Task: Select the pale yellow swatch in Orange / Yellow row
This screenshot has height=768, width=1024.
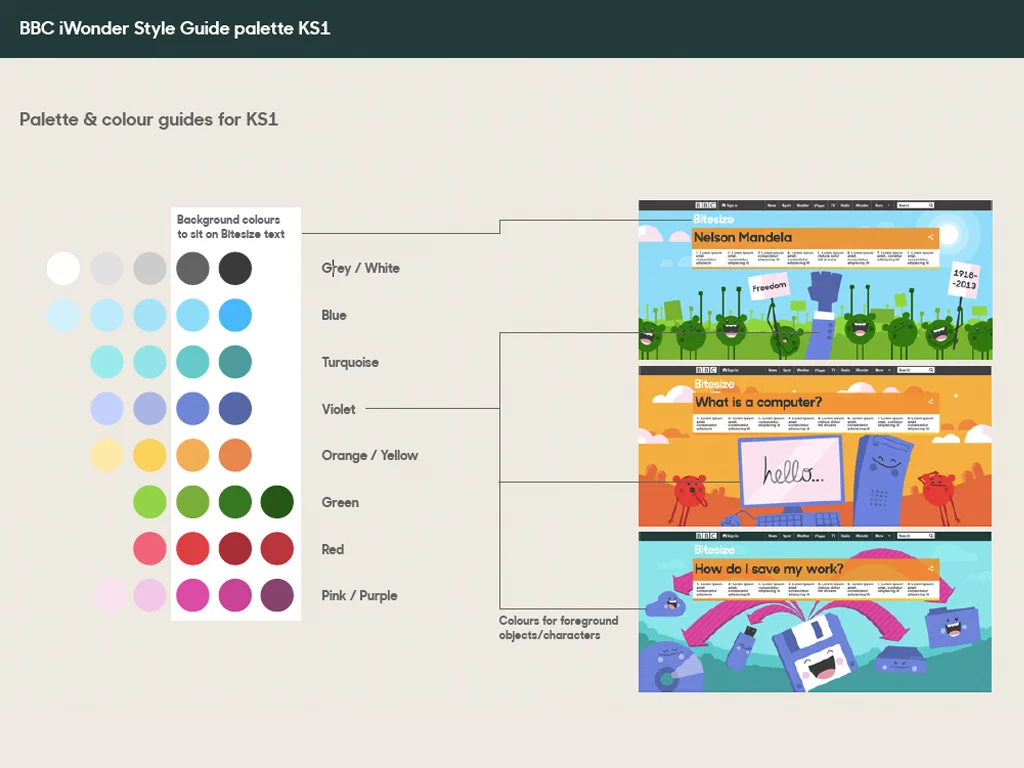Action: [107, 455]
